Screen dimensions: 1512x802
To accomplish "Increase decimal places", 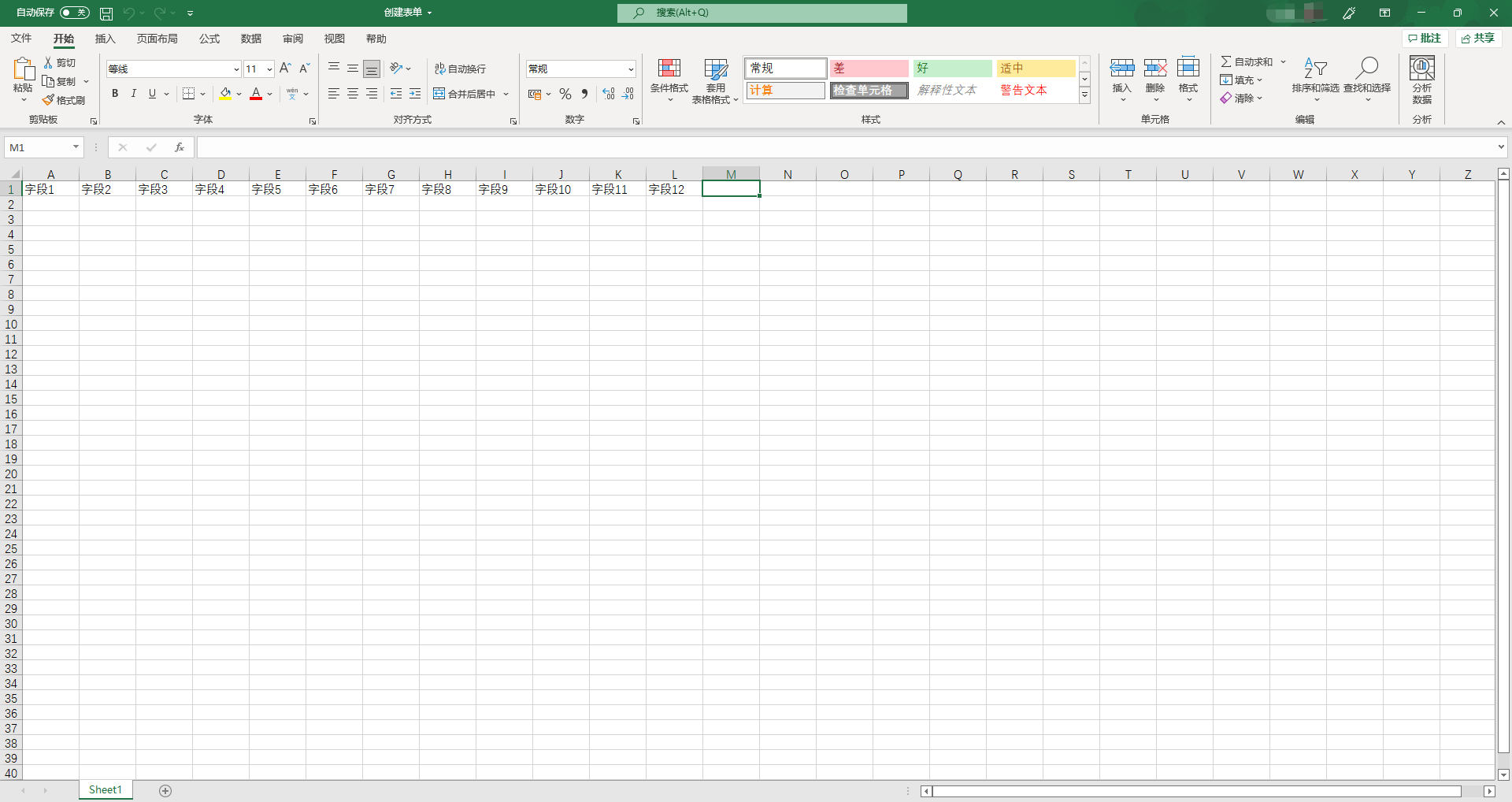I will pyautogui.click(x=609, y=94).
